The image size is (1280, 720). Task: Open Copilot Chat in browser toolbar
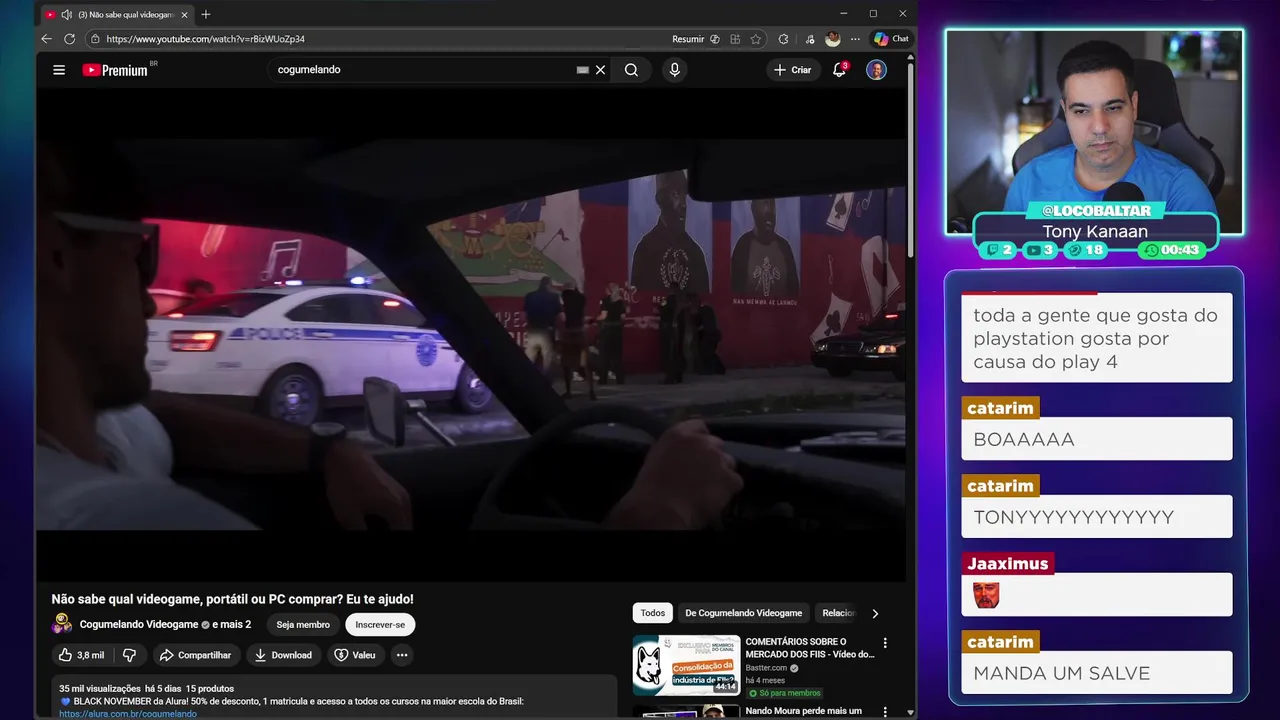point(891,39)
